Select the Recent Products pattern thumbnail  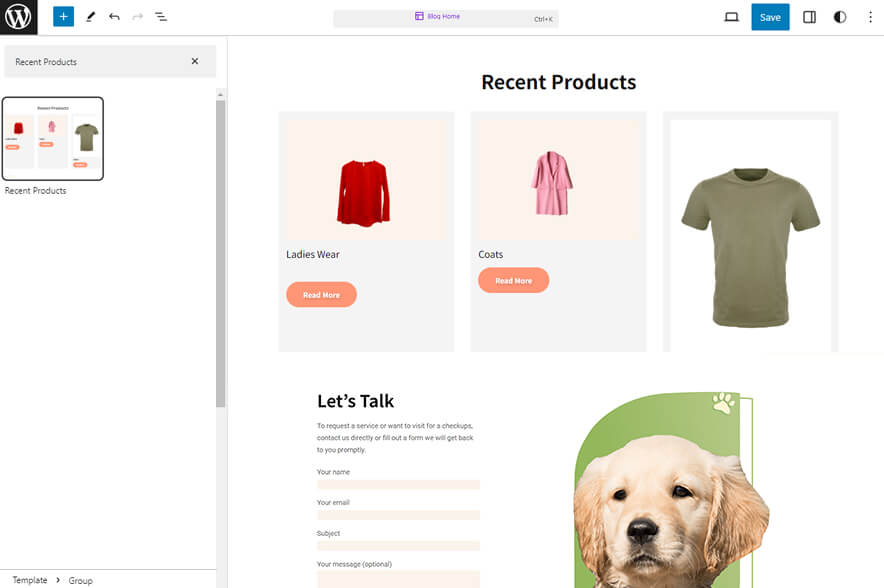(x=54, y=137)
